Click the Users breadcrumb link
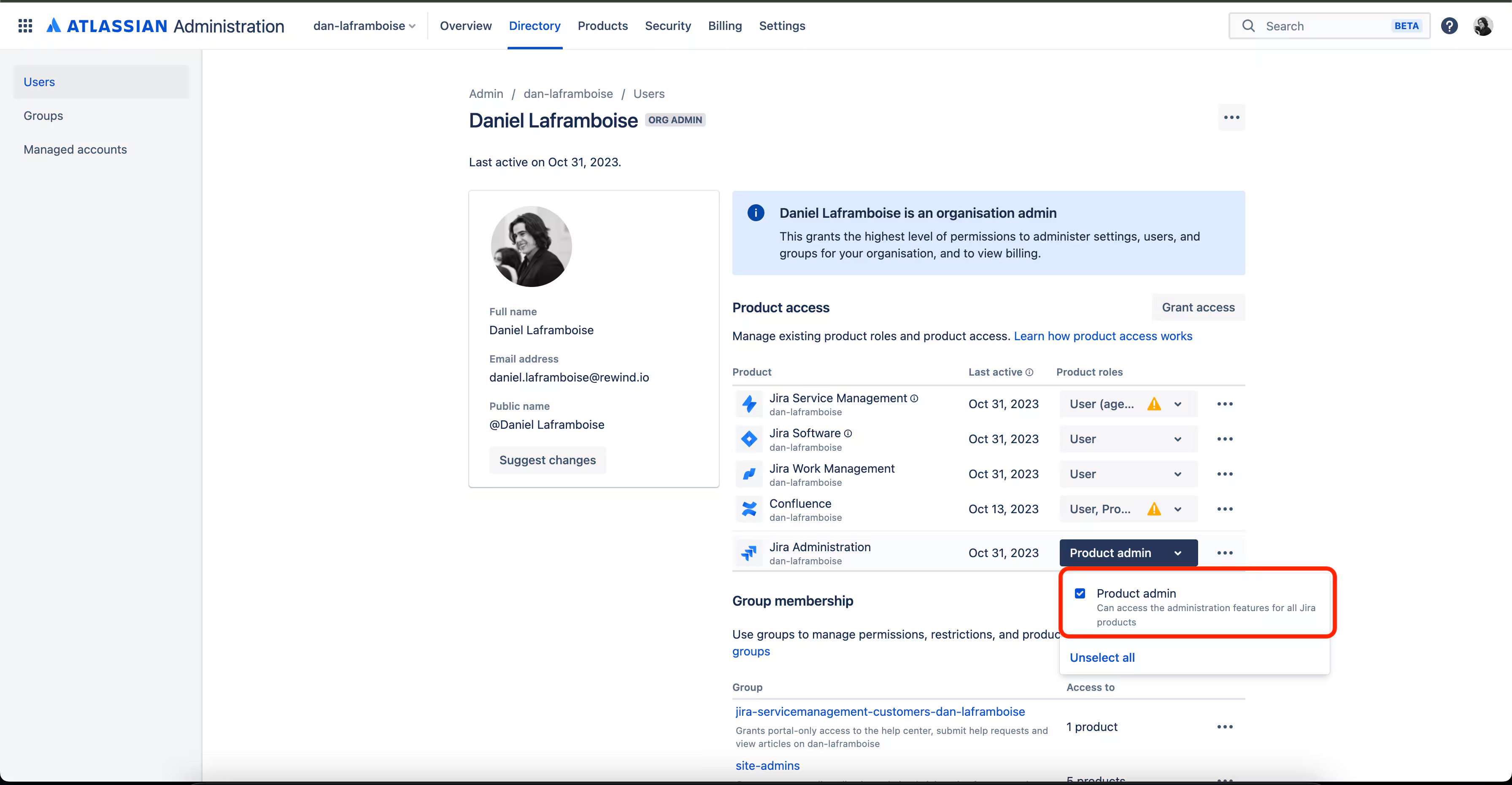 pyautogui.click(x=648, y=94)
